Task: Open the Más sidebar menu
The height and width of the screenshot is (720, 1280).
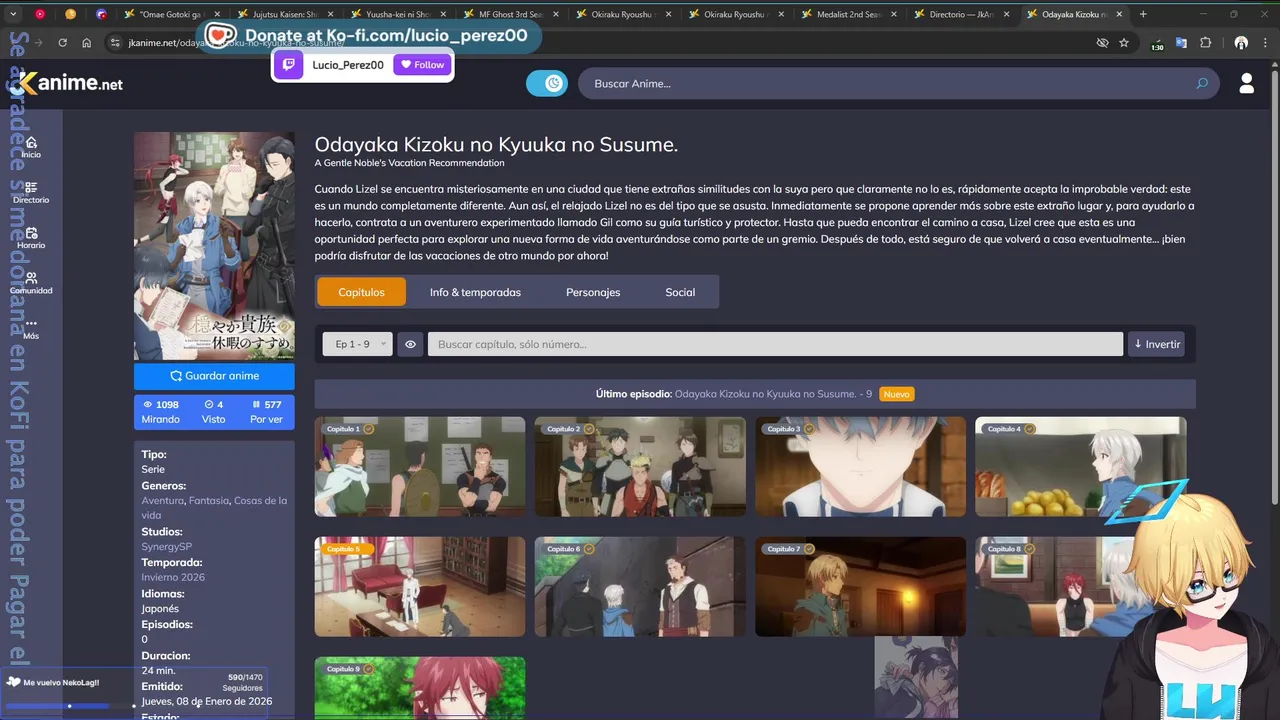Action: (31, 328)
